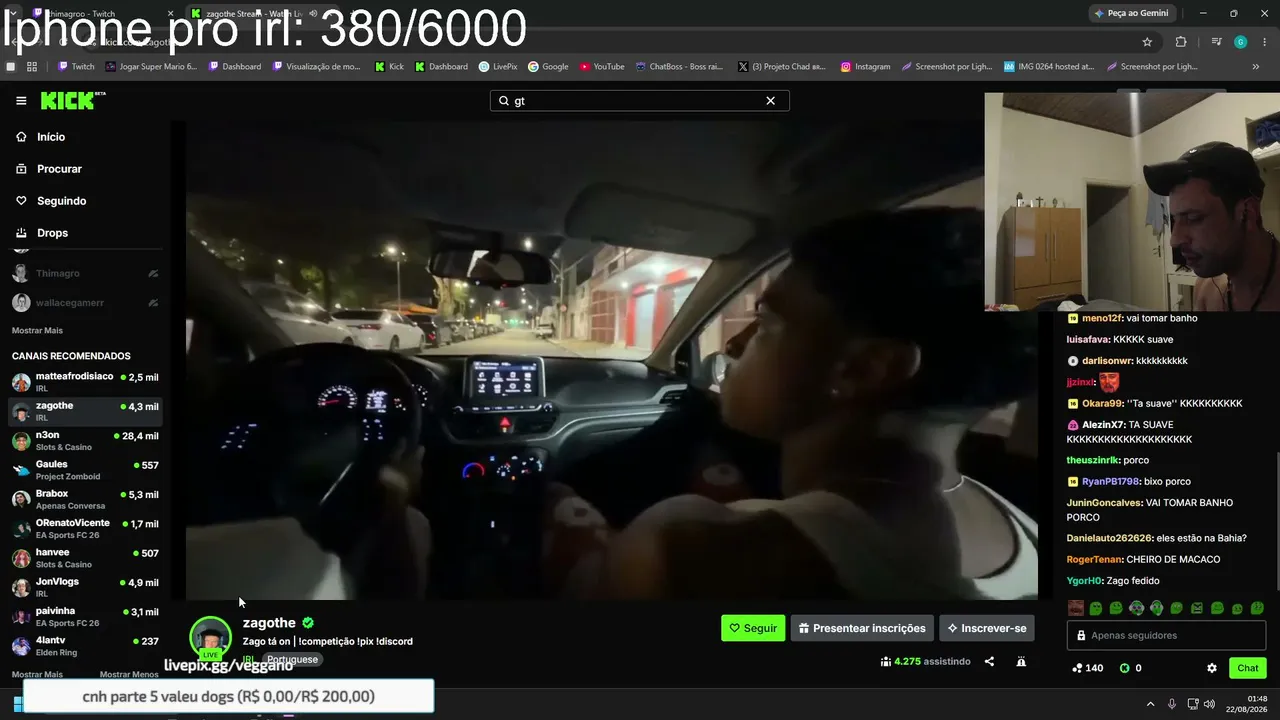The width and height of the screenshot is (1280, 720).
Task: Open the Jogar Super Mario 6 bookmark
Action: click(x=150, y=67)
